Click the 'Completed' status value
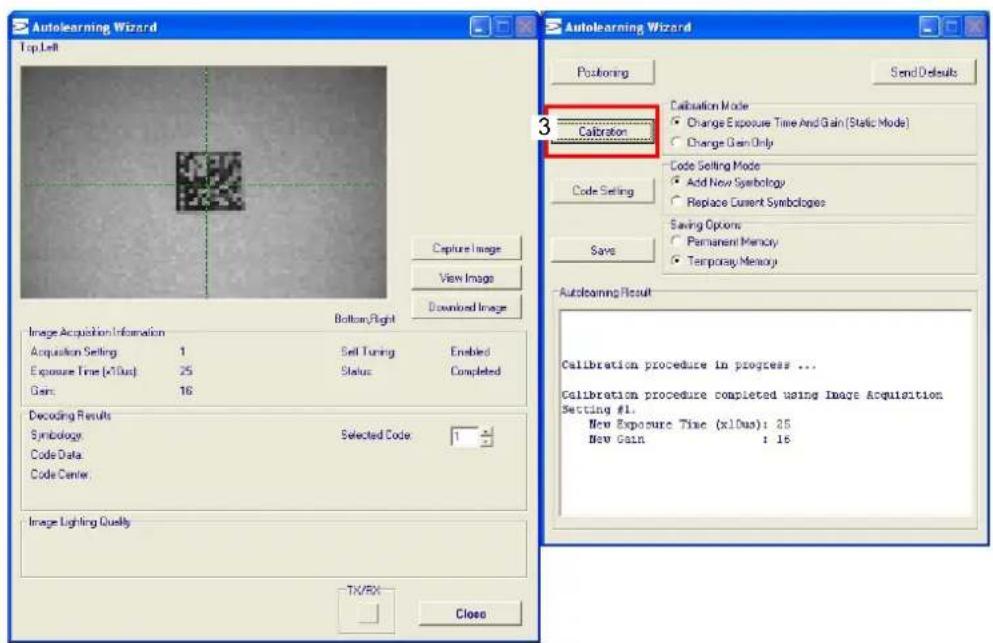This screenshot has height=643, width=993. pos(475,371)
